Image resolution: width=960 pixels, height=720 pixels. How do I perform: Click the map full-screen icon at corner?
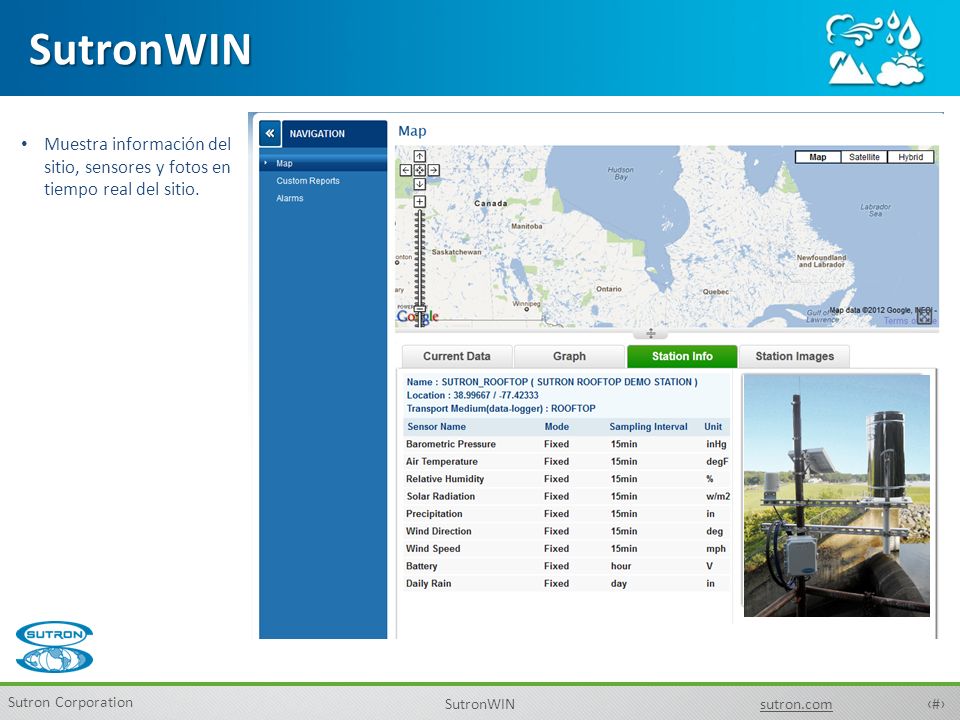pos(924,317)
